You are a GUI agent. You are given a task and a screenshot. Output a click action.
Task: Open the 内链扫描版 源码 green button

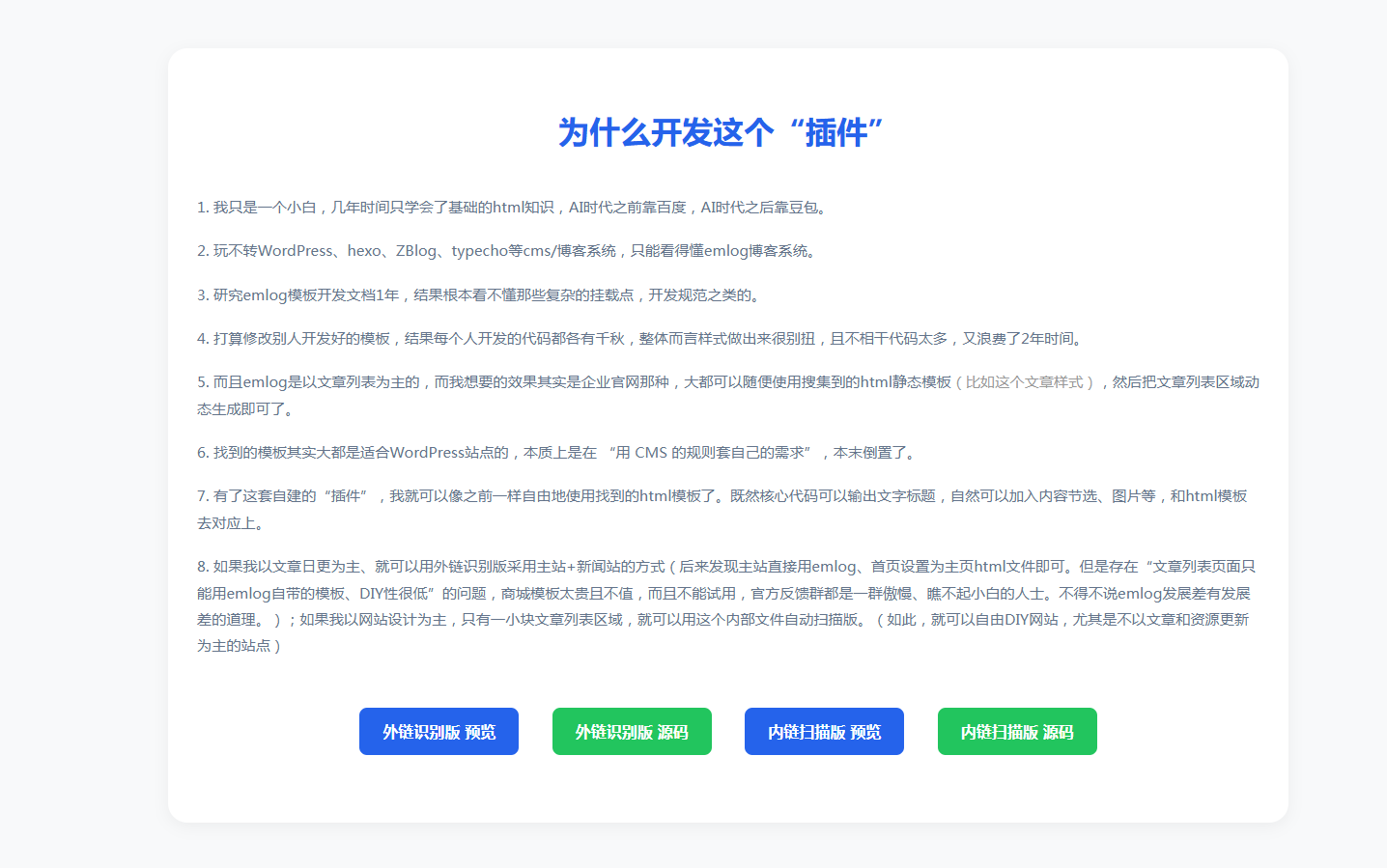pos(1017,732)
